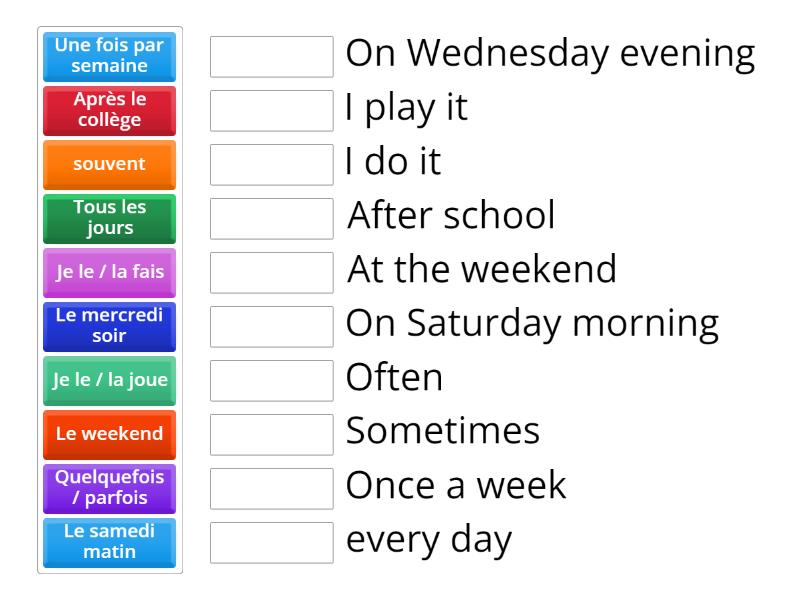This screenshot has width=800, height=600.
Task: Select the blue 'Une fois par semaine' tile
Action: coord(109,57)
